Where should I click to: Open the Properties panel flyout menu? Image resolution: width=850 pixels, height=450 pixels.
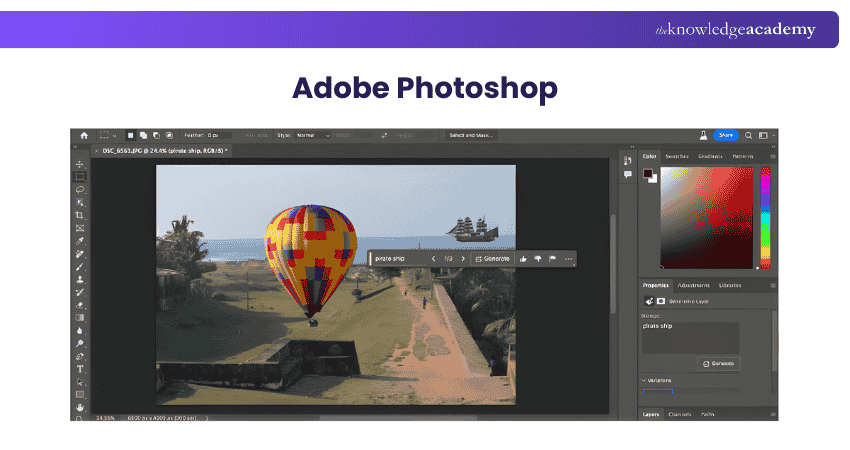(773, 285)
